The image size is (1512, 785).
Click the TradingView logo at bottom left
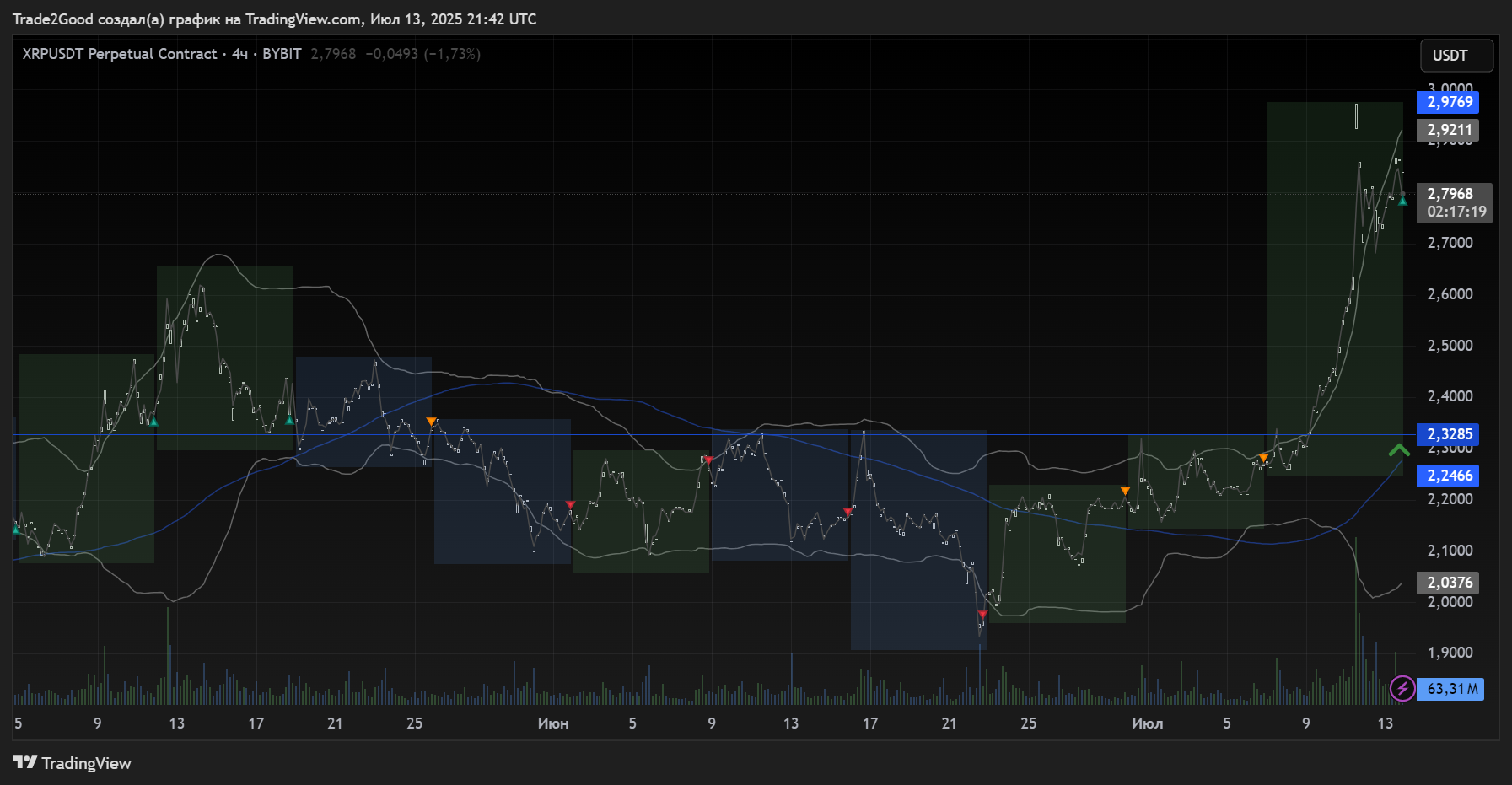click(72, 763)
